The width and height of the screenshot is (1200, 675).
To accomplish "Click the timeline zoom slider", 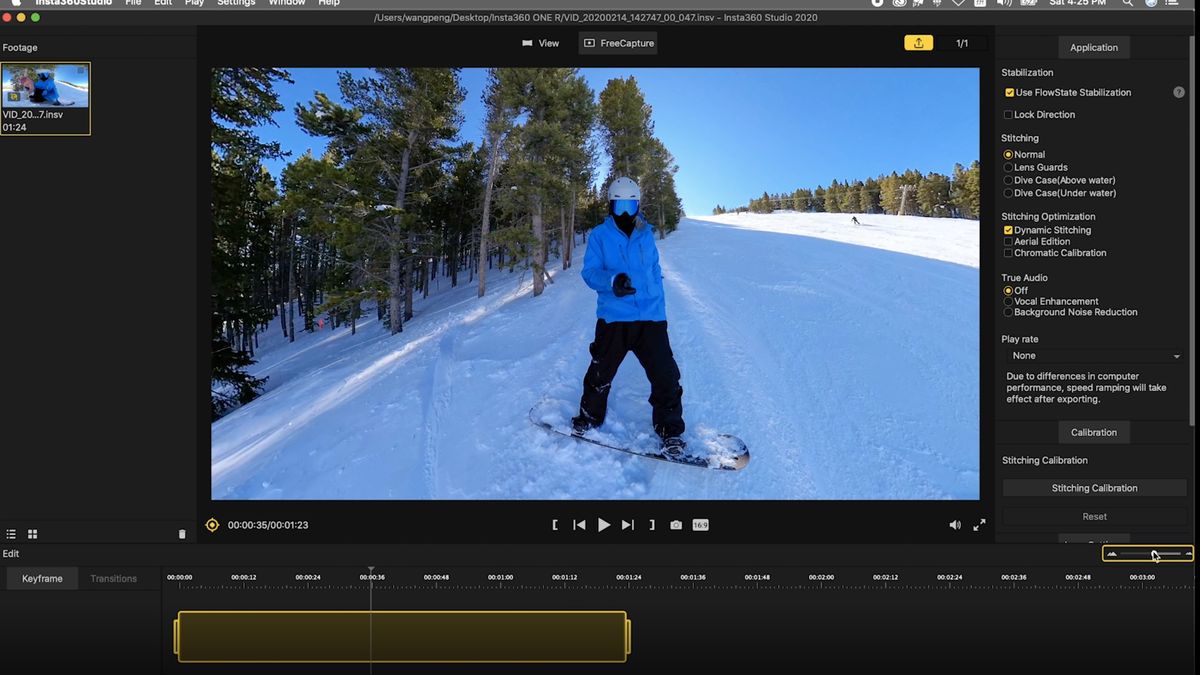I will 1150,553.
